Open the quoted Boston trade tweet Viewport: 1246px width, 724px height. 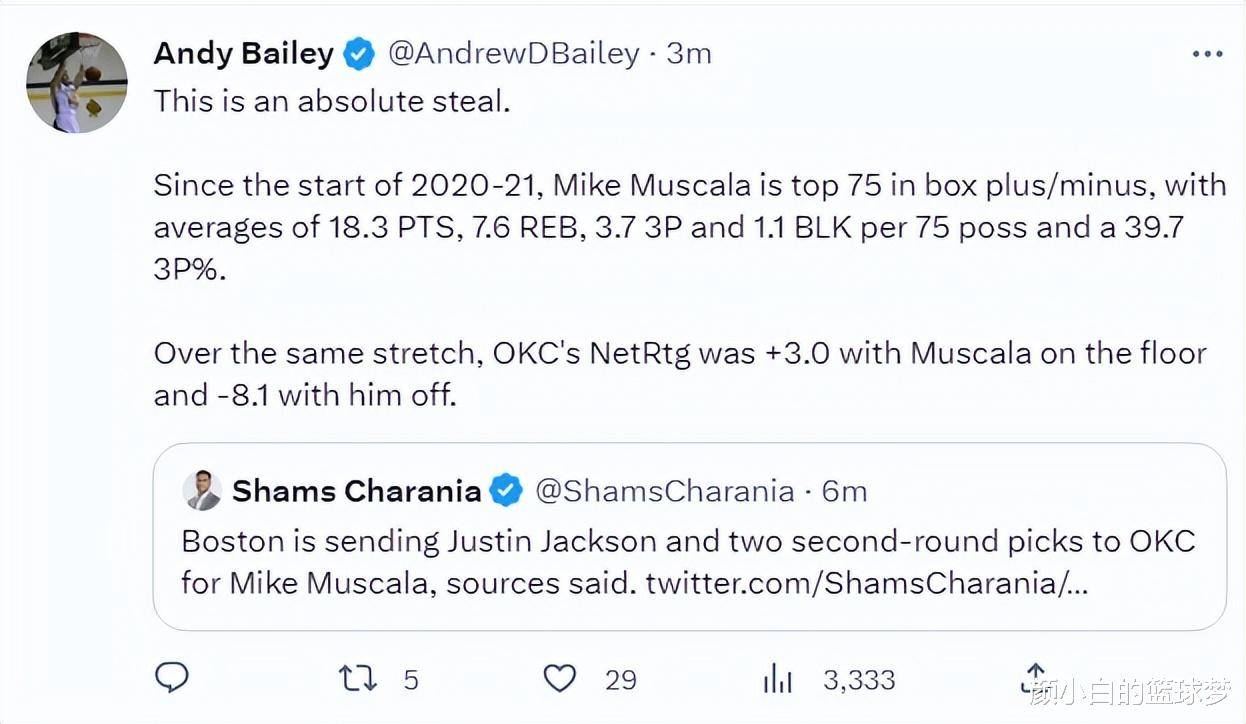tap(689, 537)
